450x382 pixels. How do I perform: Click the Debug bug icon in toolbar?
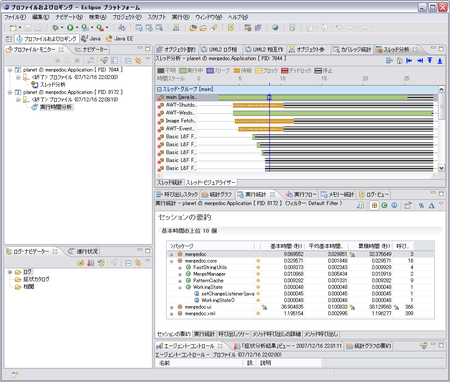tap(55, 28)
